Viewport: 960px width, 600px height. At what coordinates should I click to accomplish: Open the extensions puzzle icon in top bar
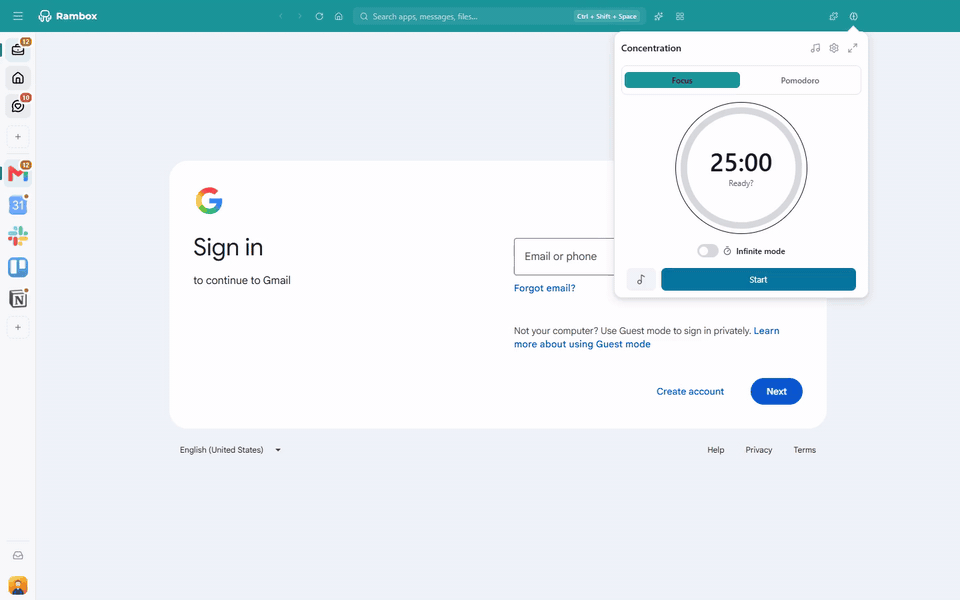pos(833,17)
